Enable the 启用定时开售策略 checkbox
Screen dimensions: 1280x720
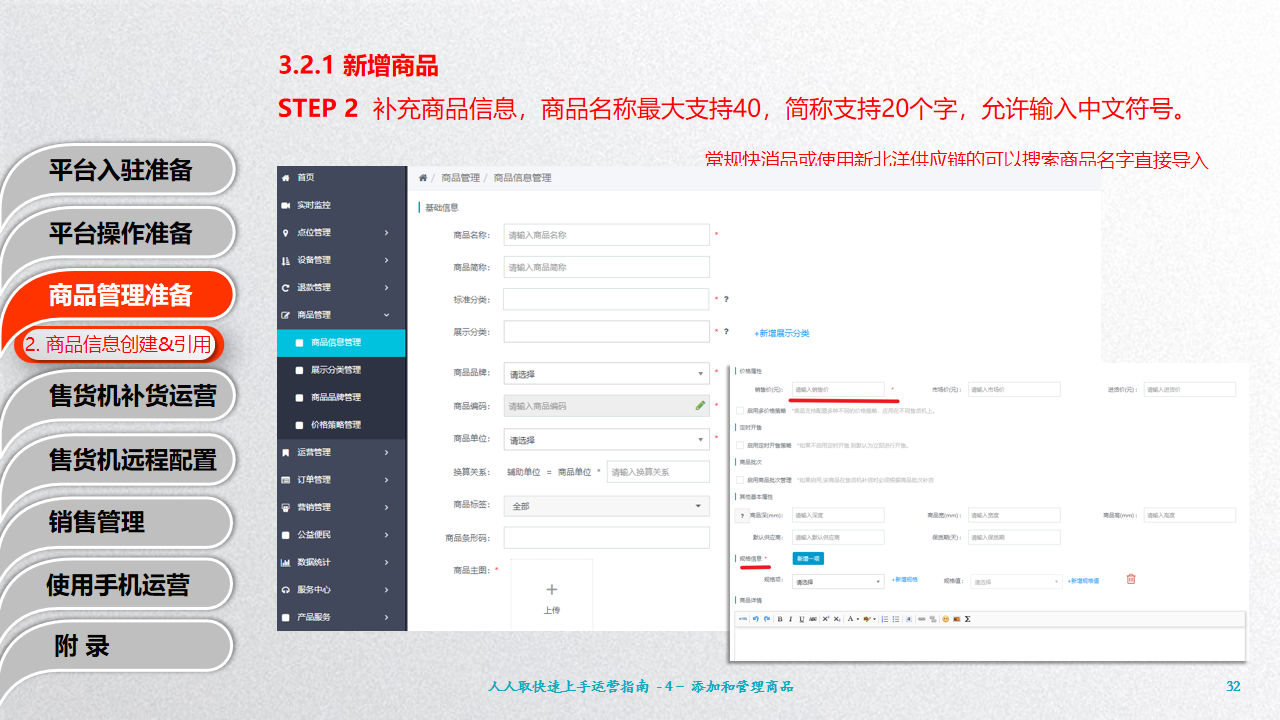pos(739,445)
